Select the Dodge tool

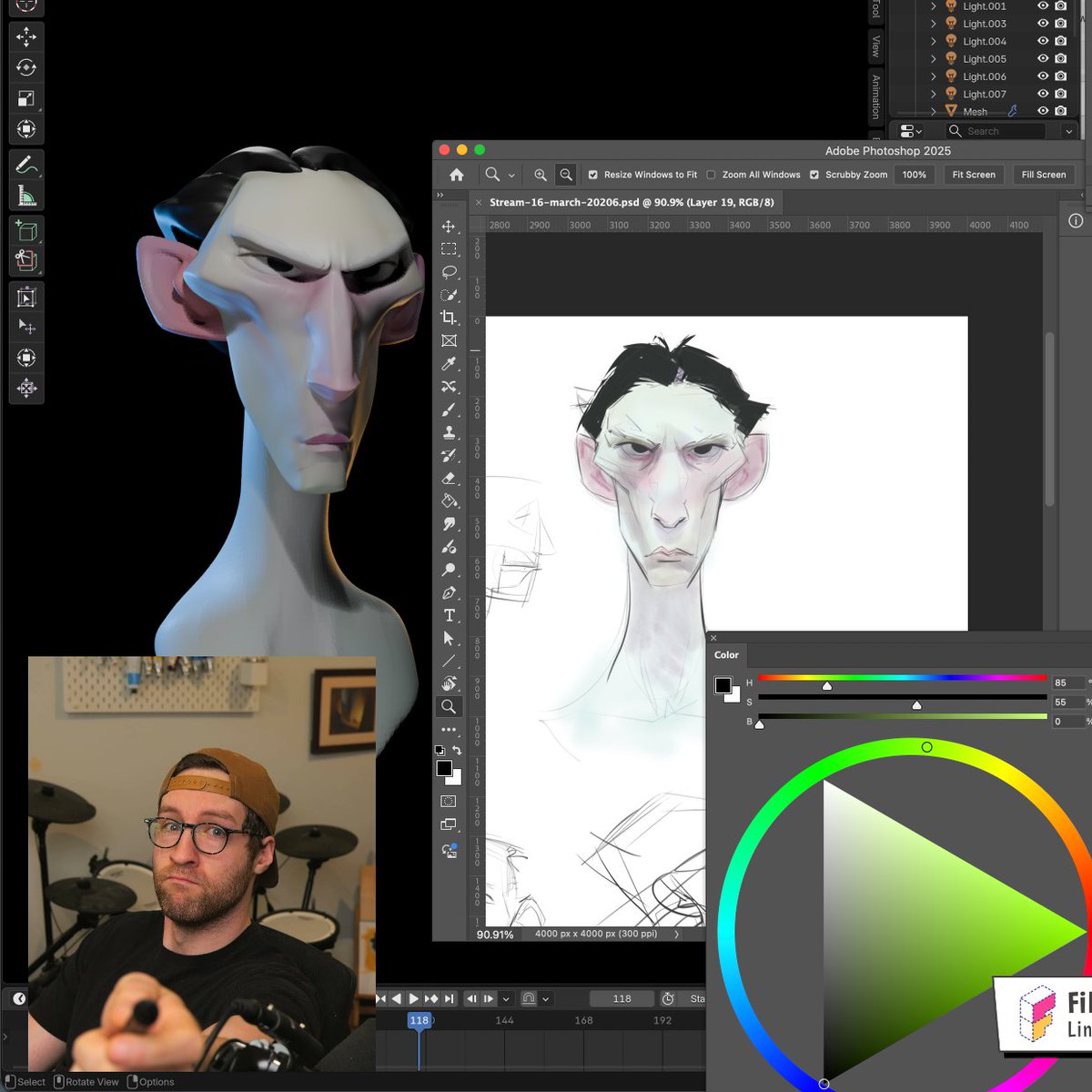point(449,570)
